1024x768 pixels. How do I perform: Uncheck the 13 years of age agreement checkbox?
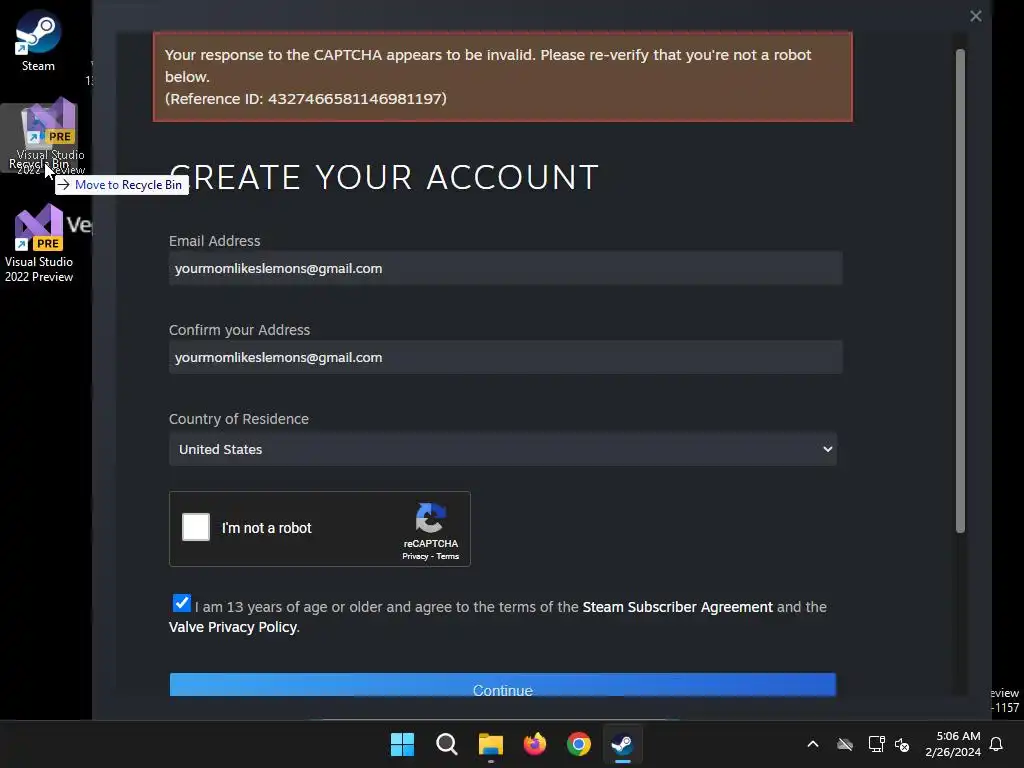pyautogui.click(x=182, y=603)
